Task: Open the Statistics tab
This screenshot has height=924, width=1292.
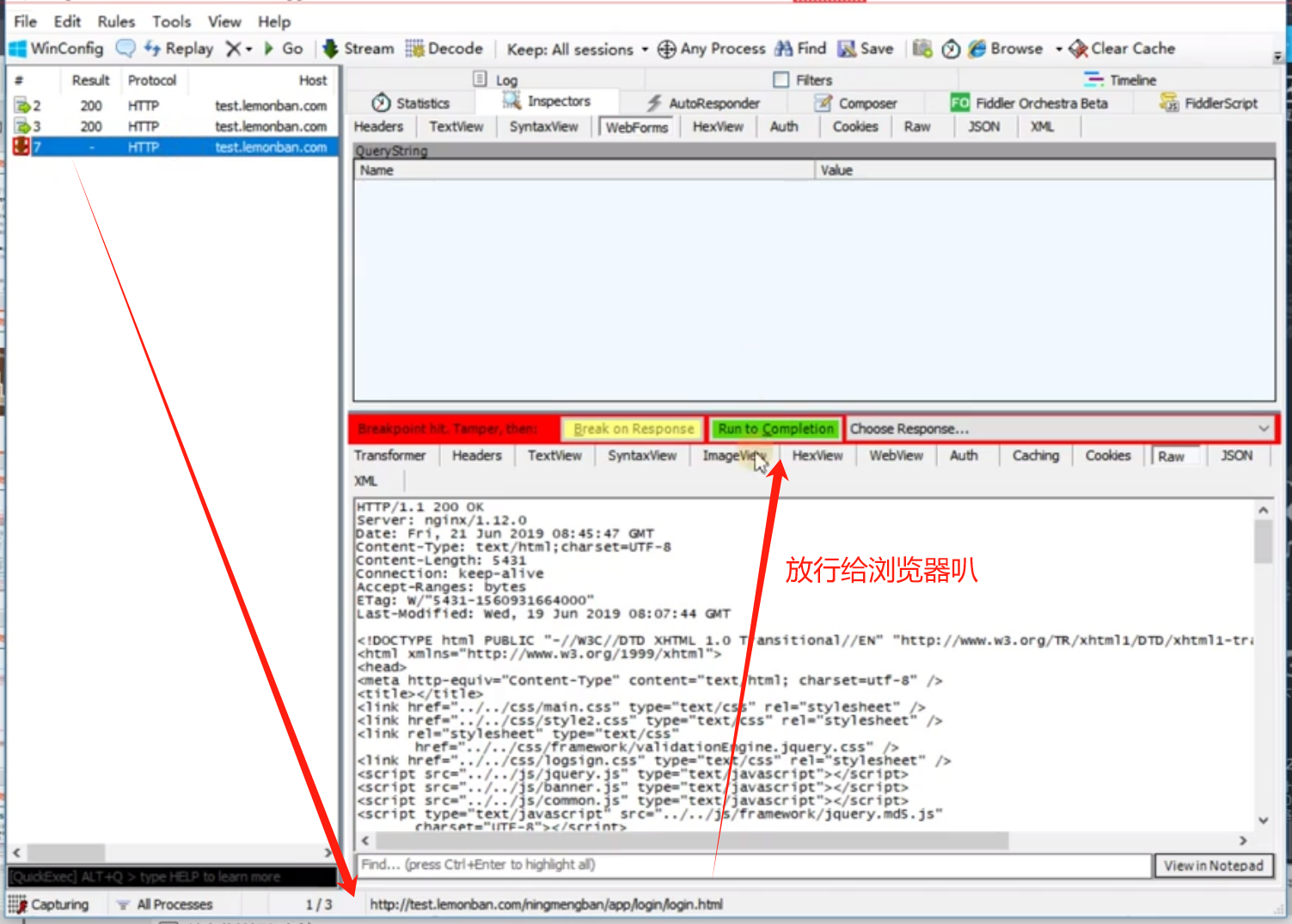Action: pos(411,103)
